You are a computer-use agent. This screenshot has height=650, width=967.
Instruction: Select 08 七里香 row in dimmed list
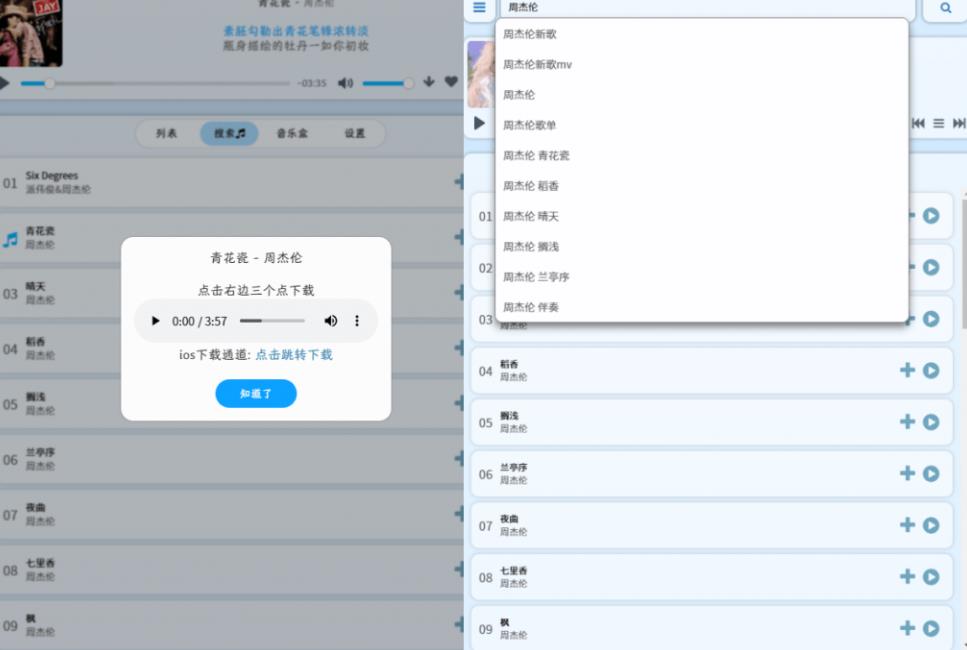point(232,570)
